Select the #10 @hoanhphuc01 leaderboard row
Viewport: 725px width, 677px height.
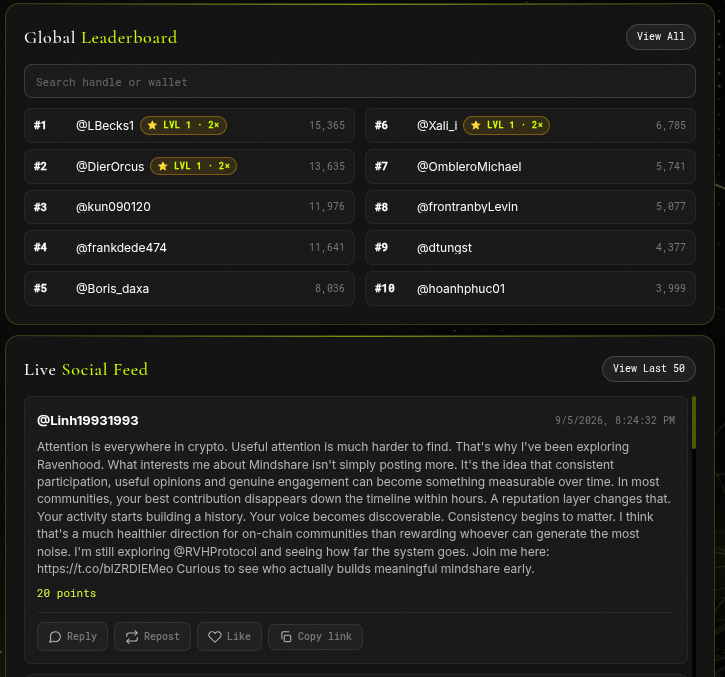(530, 289)
